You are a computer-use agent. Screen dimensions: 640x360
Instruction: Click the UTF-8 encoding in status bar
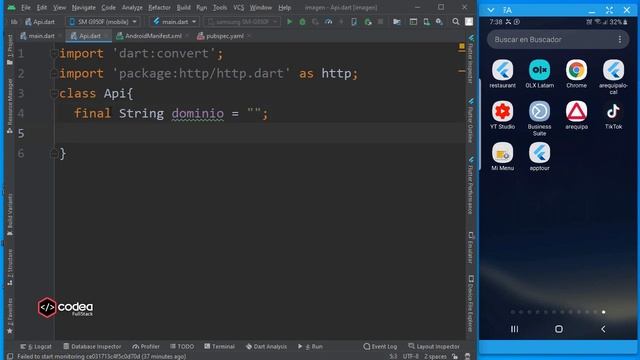[x=411, y=356]
